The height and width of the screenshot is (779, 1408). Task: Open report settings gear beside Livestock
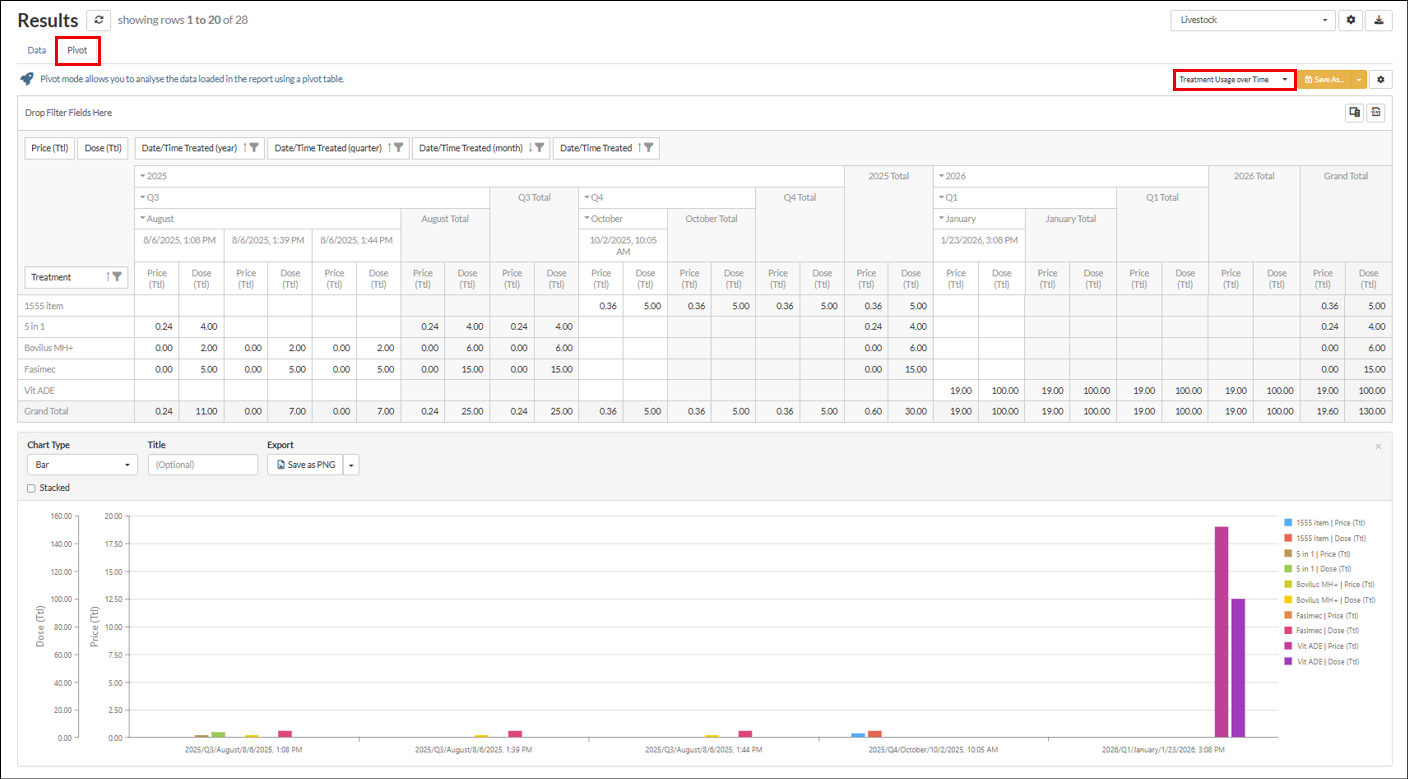tap(1351, 20)
